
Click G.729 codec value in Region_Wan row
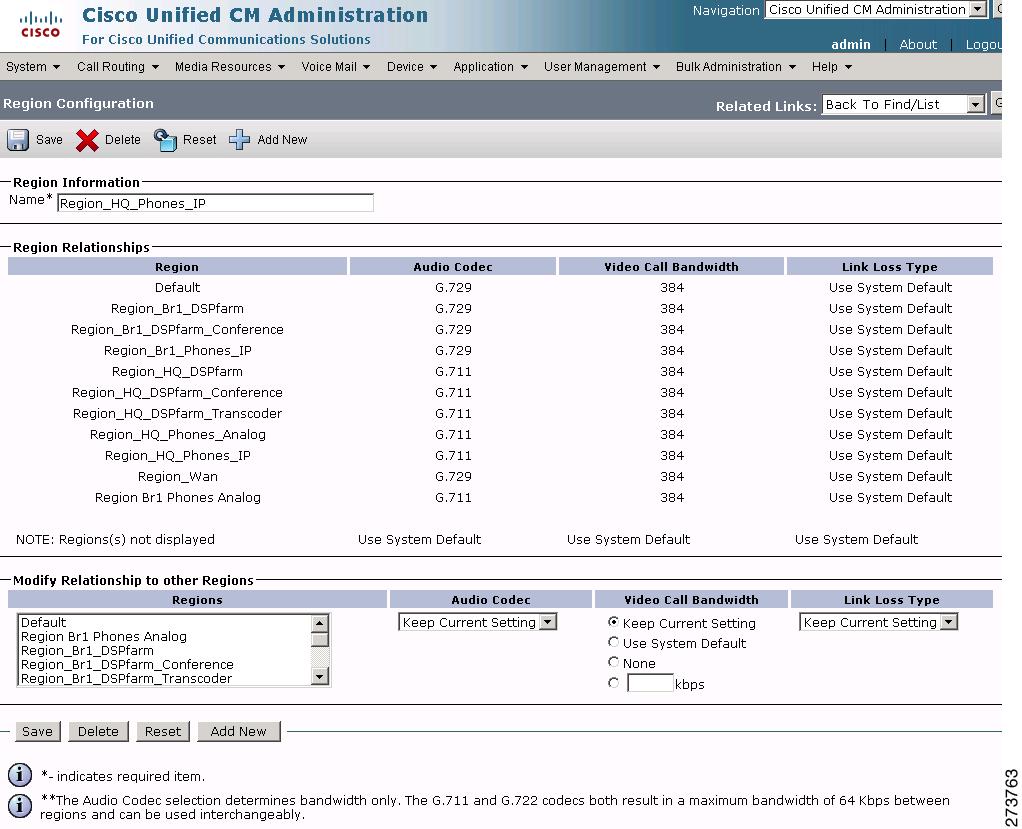[x=453, y=476]
